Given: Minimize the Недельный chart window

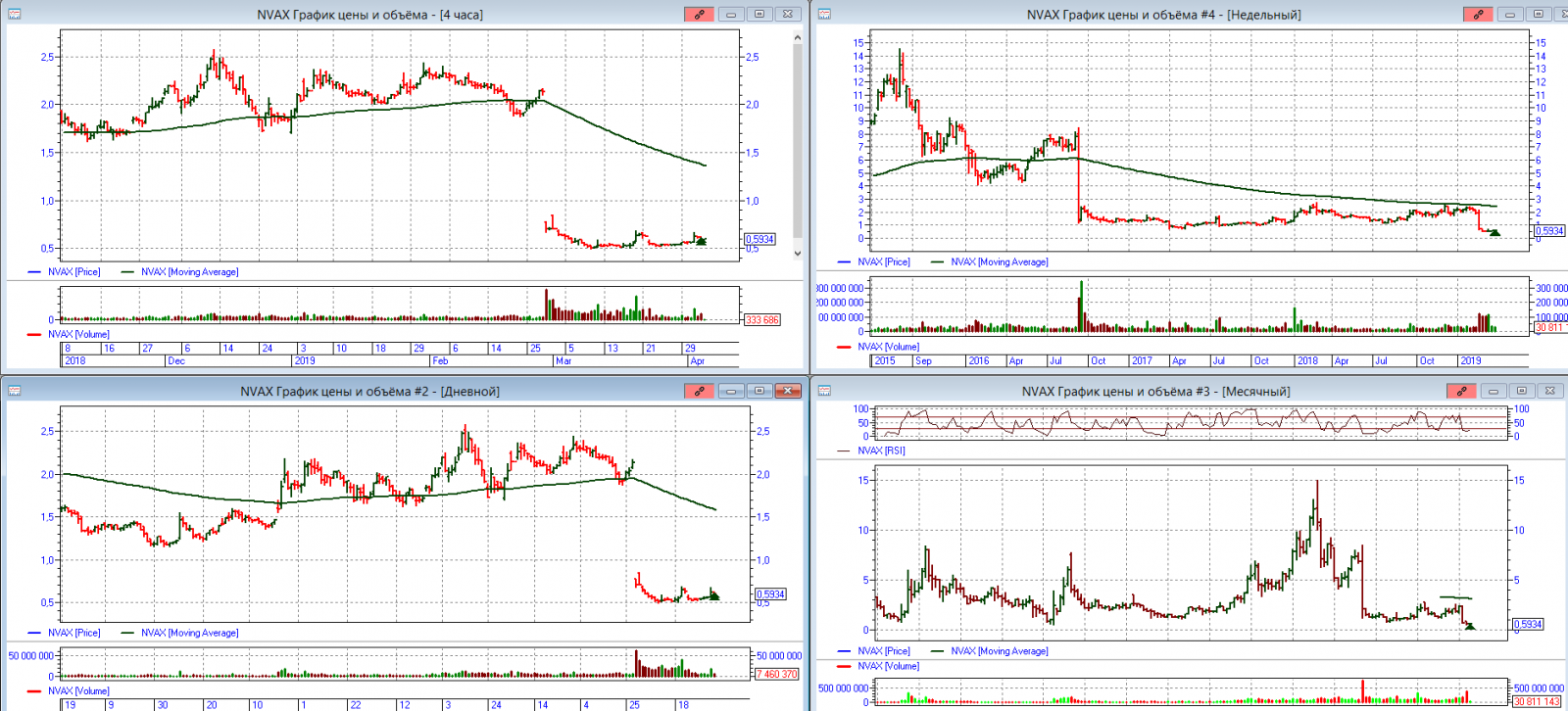Looking at the screenshot, I should click(x=1509, y=14).
